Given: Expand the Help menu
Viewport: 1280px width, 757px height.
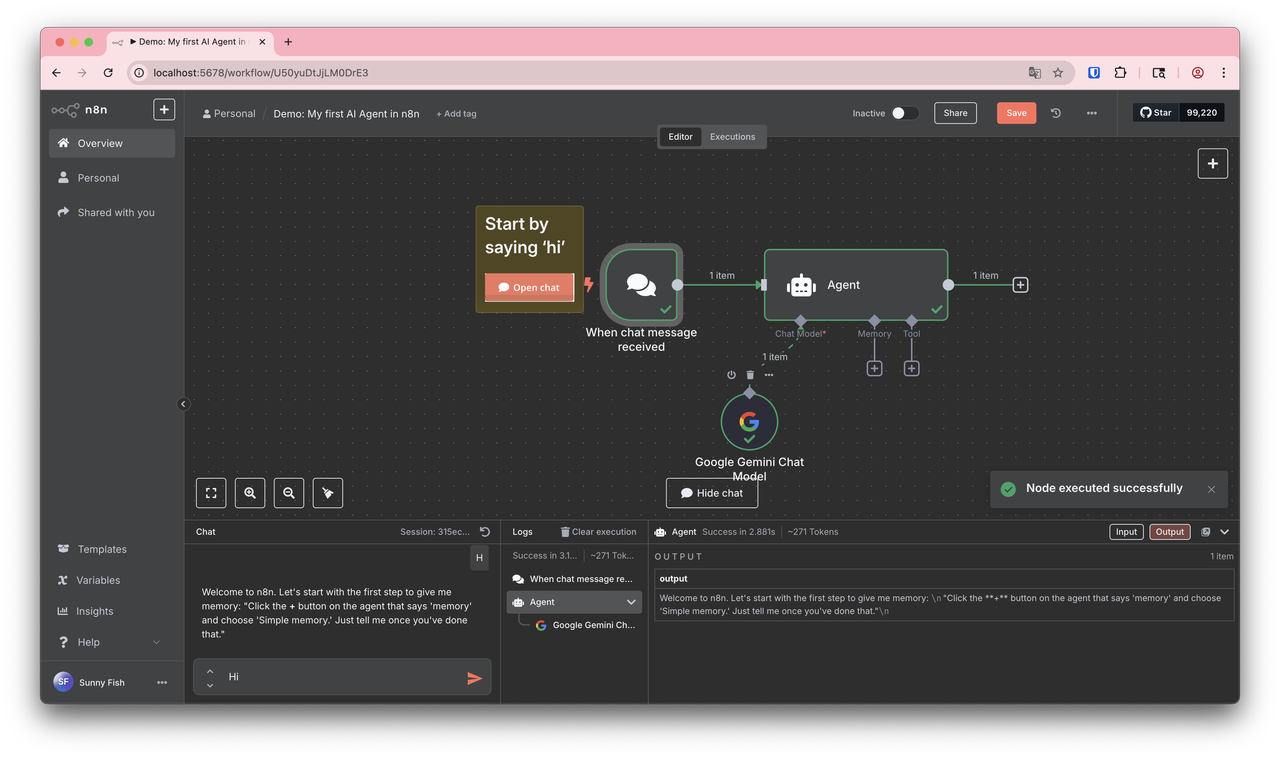Looking at the screenshot, I should (x=112, y=642).
